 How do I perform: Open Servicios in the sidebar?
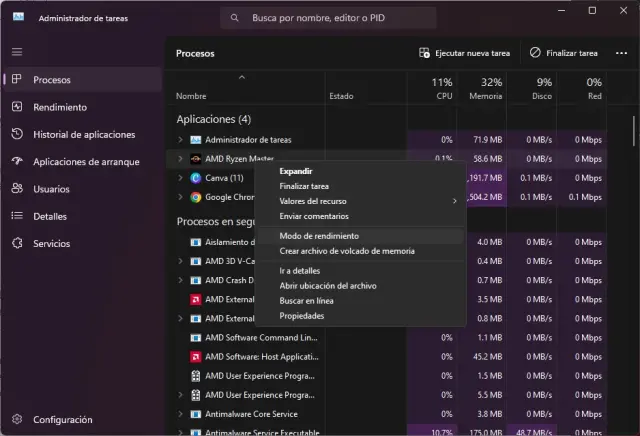click(52, 243)
